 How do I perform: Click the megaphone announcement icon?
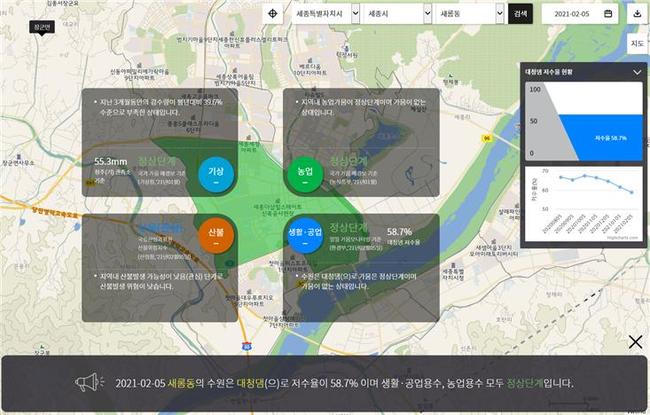point(89,382)
